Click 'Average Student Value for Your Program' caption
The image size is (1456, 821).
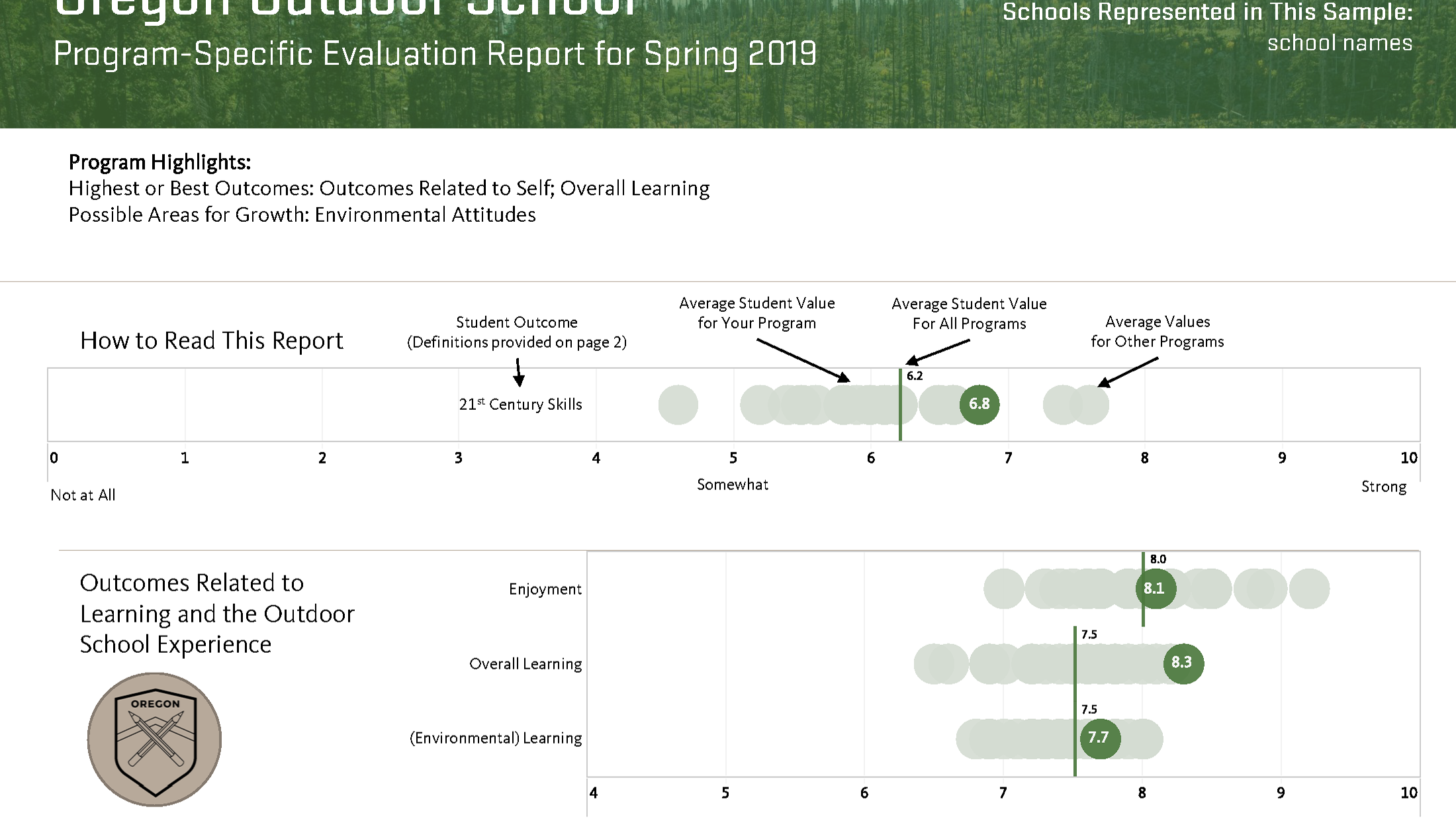click(757, 313)
